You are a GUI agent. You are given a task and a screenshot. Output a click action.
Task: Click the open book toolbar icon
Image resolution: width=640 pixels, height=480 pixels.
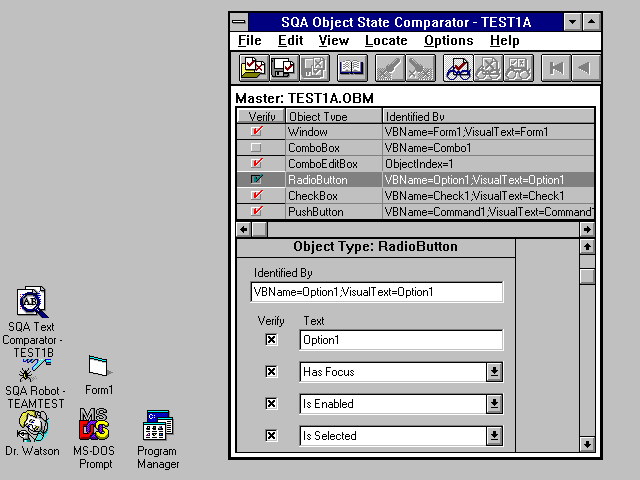[x=351, y=68]
